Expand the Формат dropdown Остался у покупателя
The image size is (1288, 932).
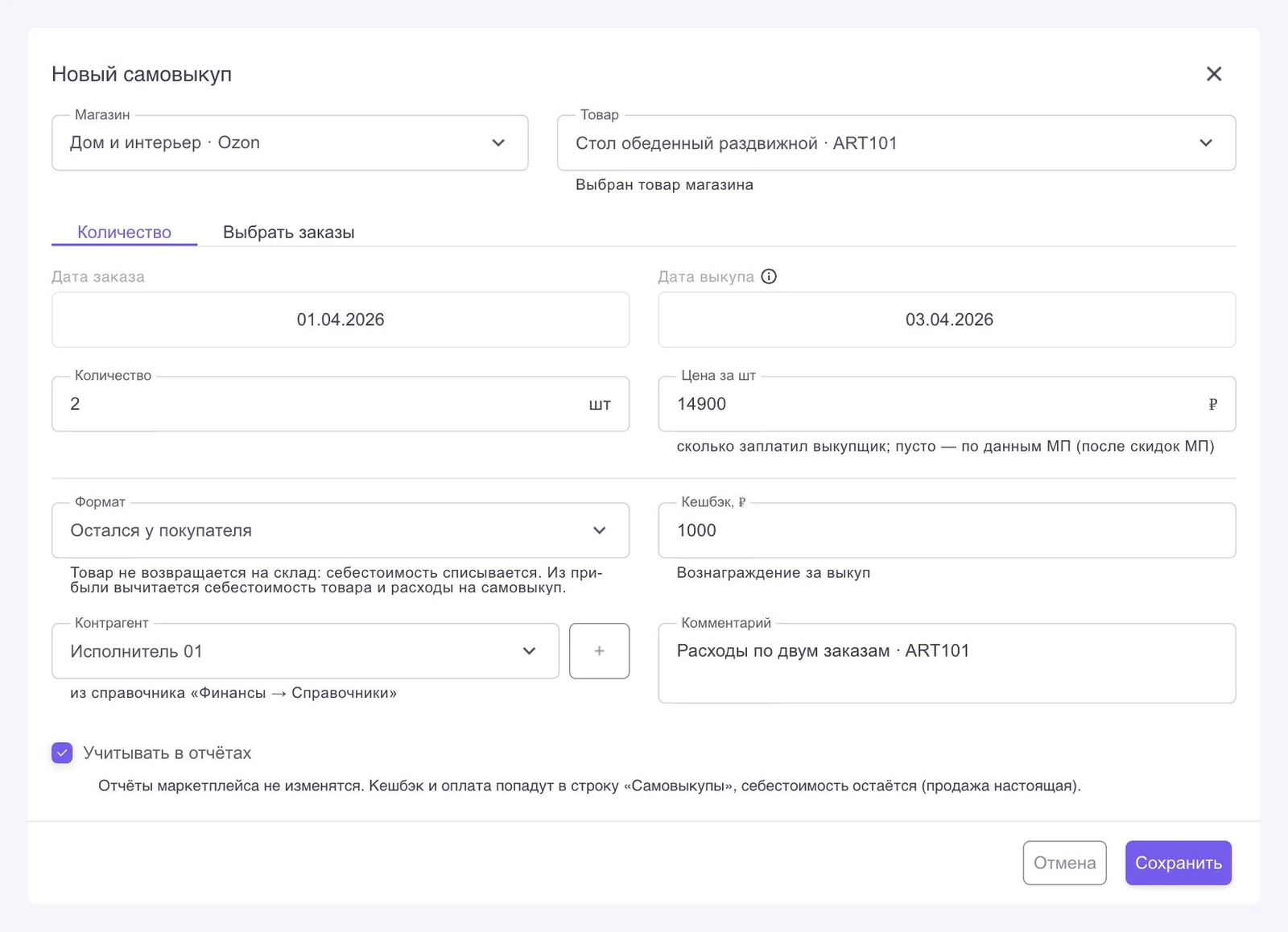(341, 530)
